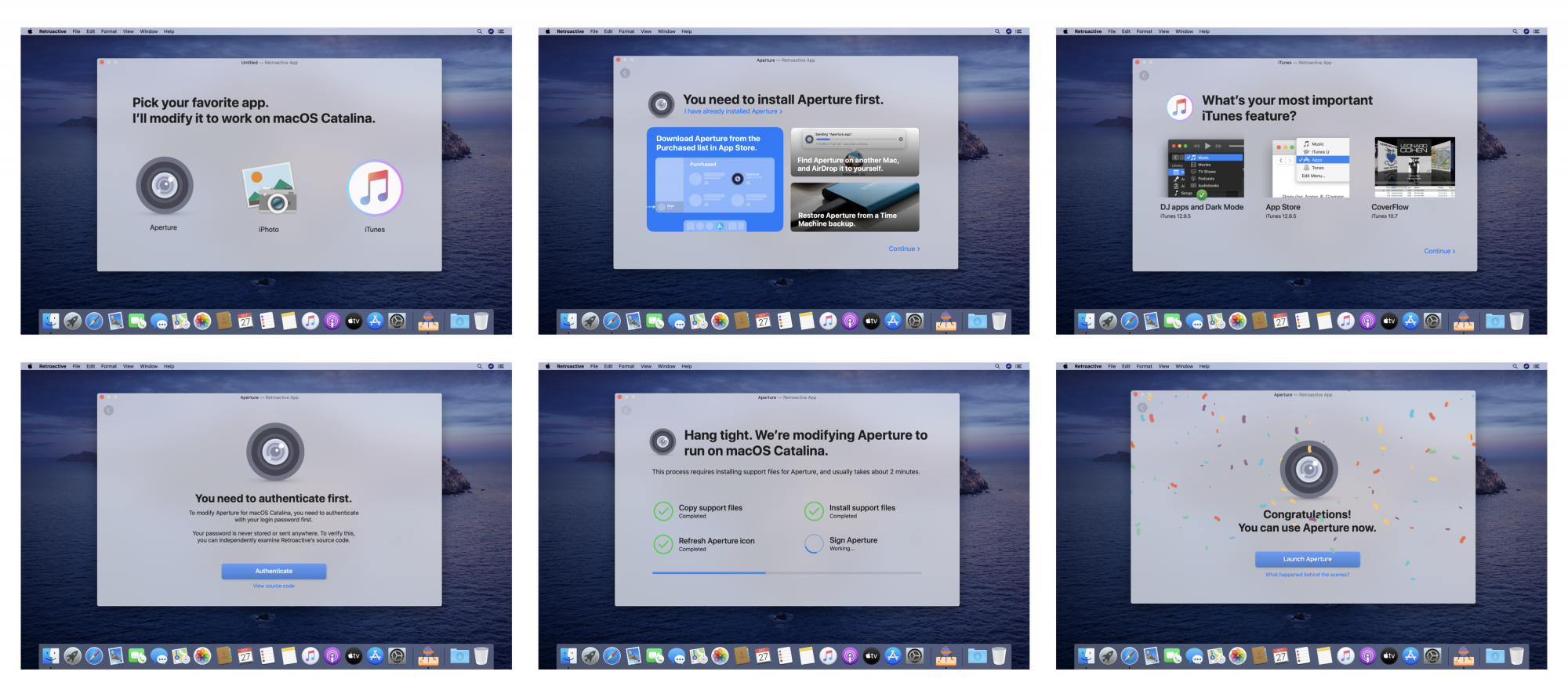Open Finder in dock below Pick your favorite app window
The width and height of the screenshot is (1568, 697).
tap(50, 321)
